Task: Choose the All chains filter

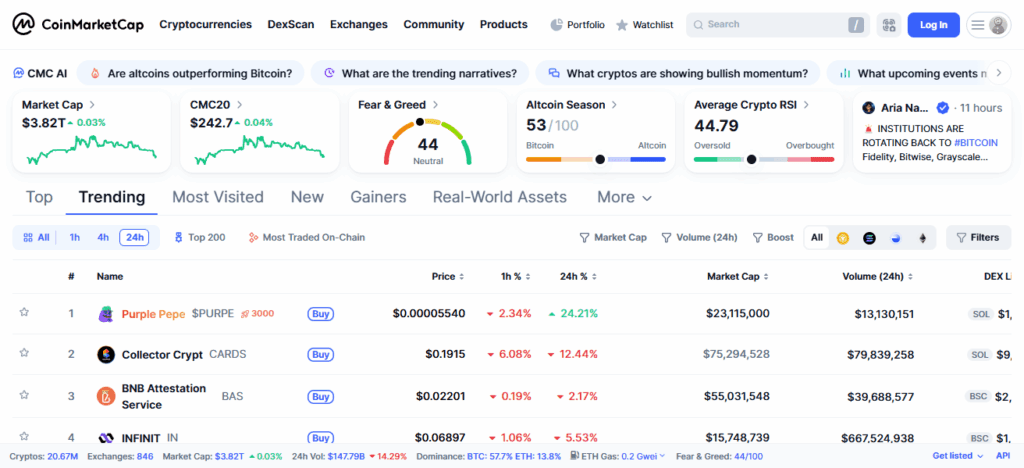Action: tap(817, 238)
